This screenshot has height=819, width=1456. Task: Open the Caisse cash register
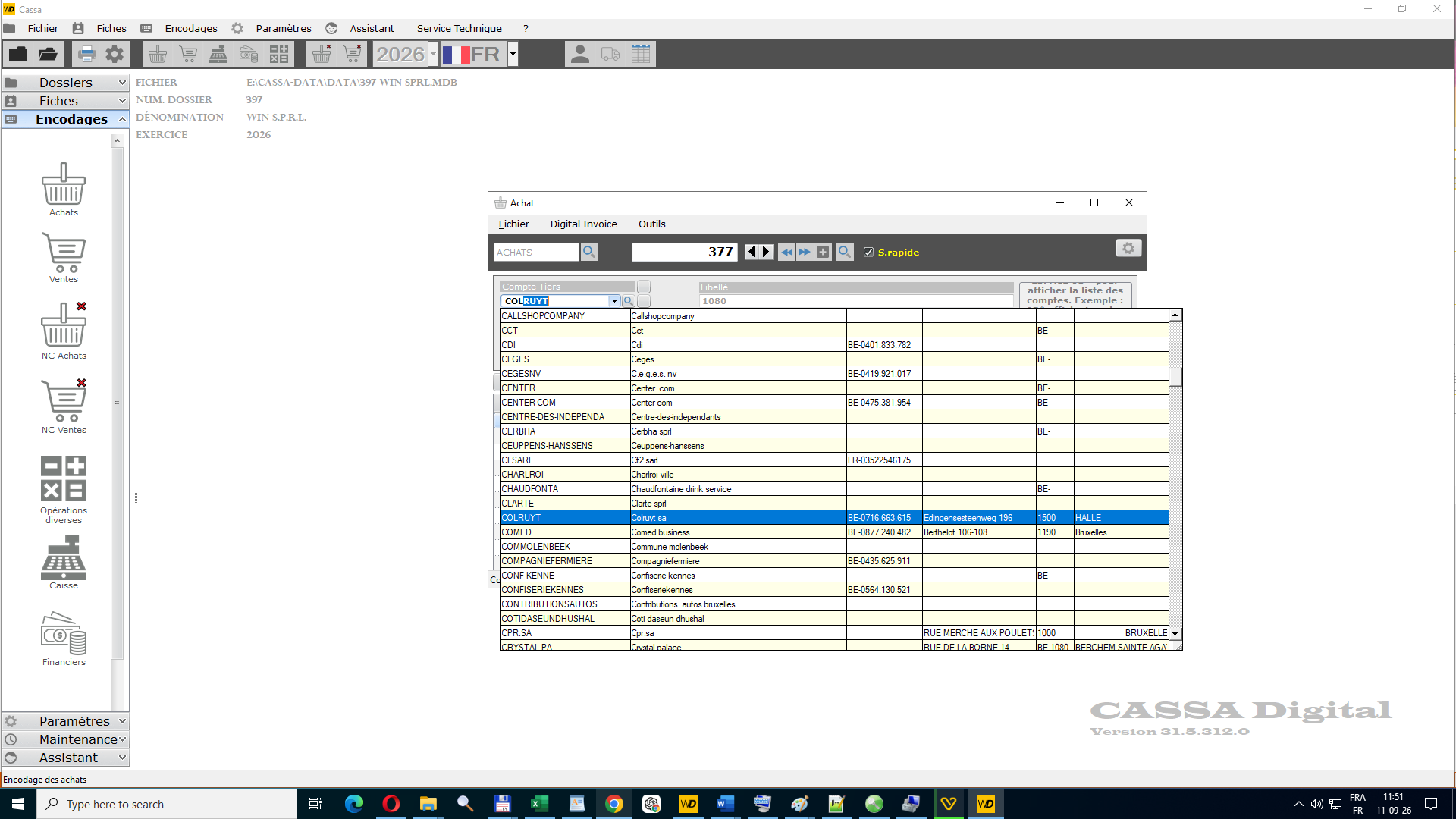(x=64, y=562)
